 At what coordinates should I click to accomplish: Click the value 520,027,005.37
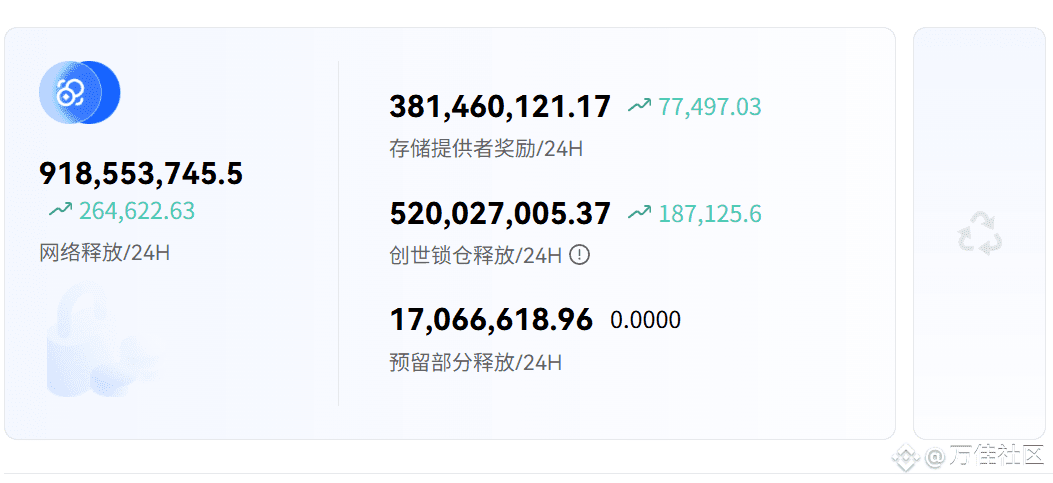500,214
